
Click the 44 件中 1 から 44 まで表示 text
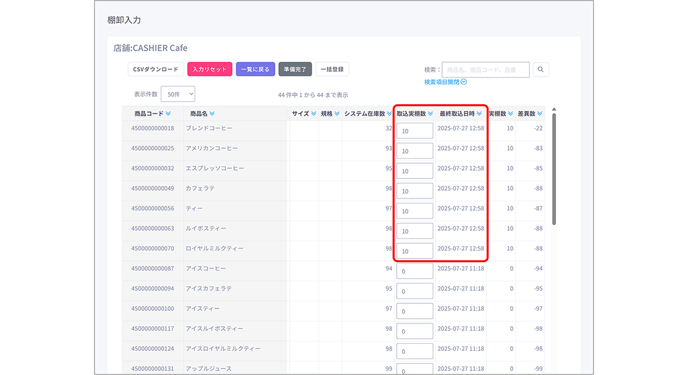(313, 95)
